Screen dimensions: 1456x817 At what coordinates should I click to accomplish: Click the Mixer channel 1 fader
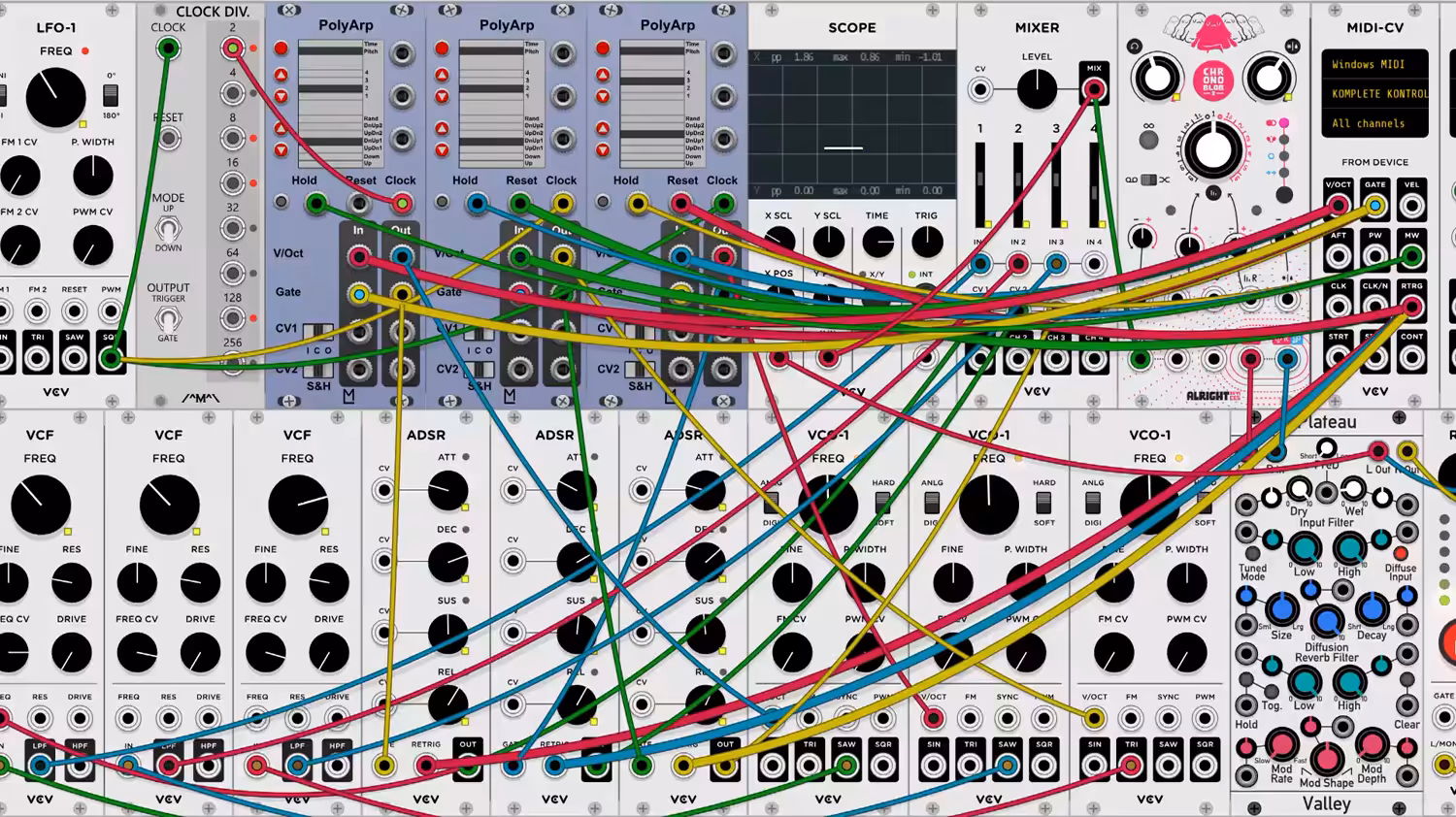[x=980, y=185]
